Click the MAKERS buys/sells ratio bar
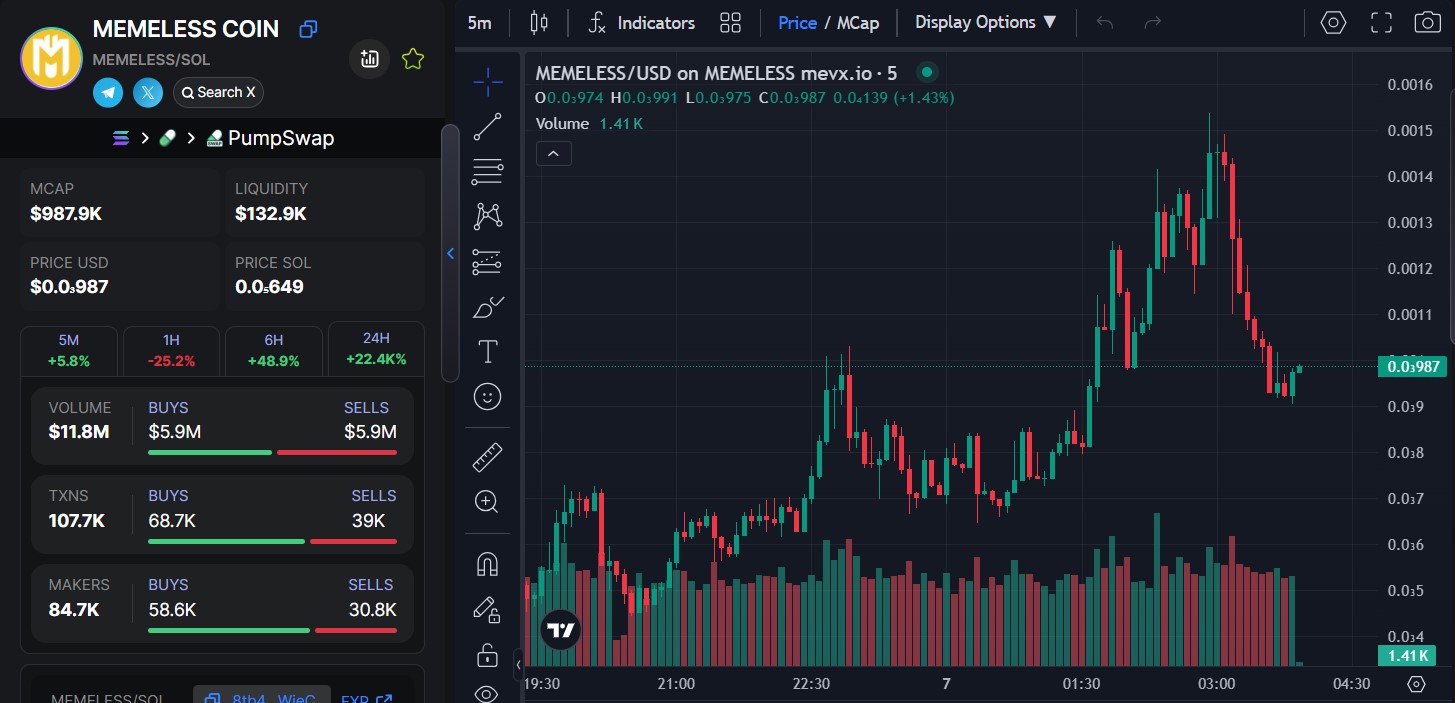 tap(272, 630)
